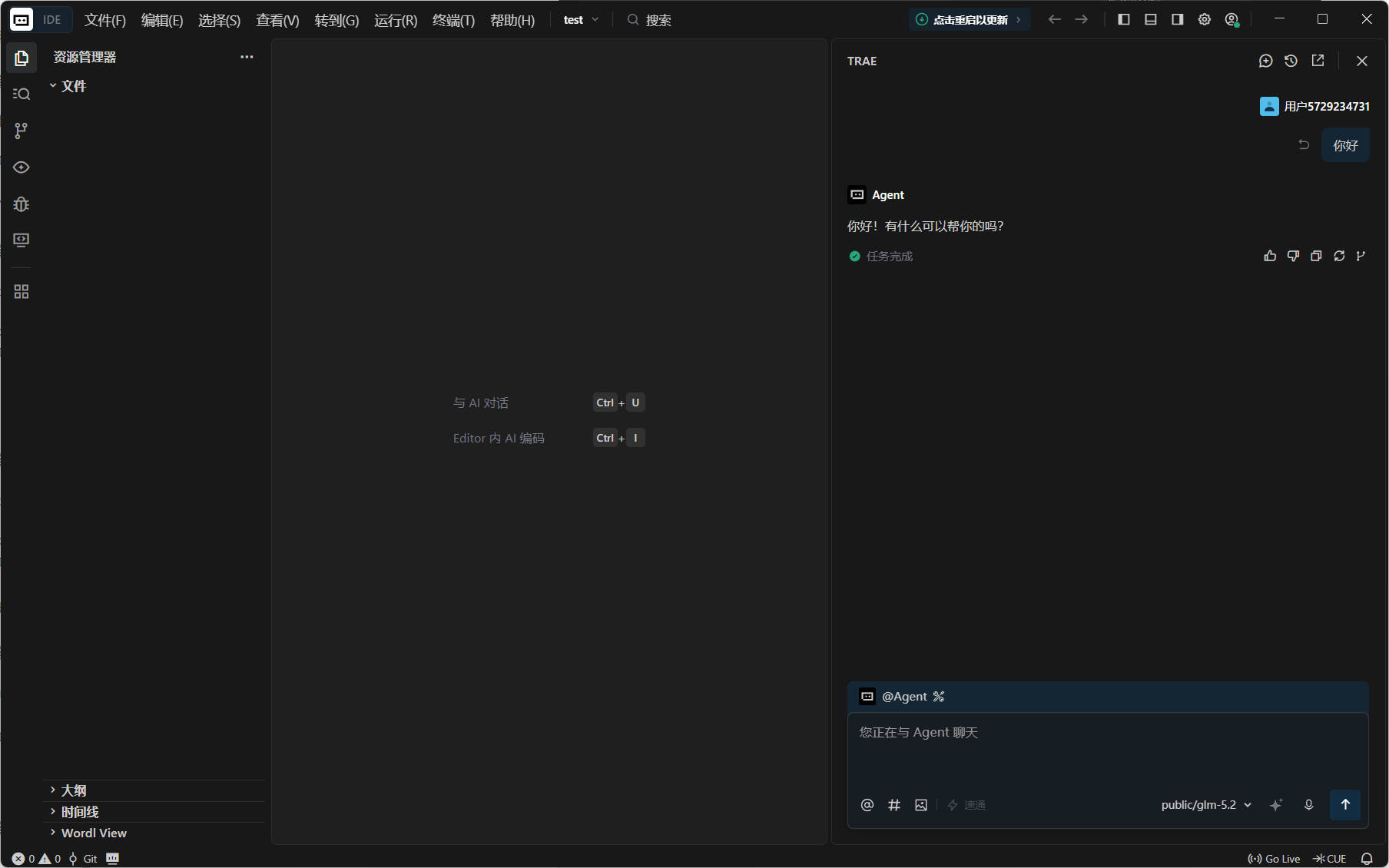The width and height of the screenshot is (1389, 868).
Task: Toggle the bottom panel layout
Action: click(x=1151, y=20)
